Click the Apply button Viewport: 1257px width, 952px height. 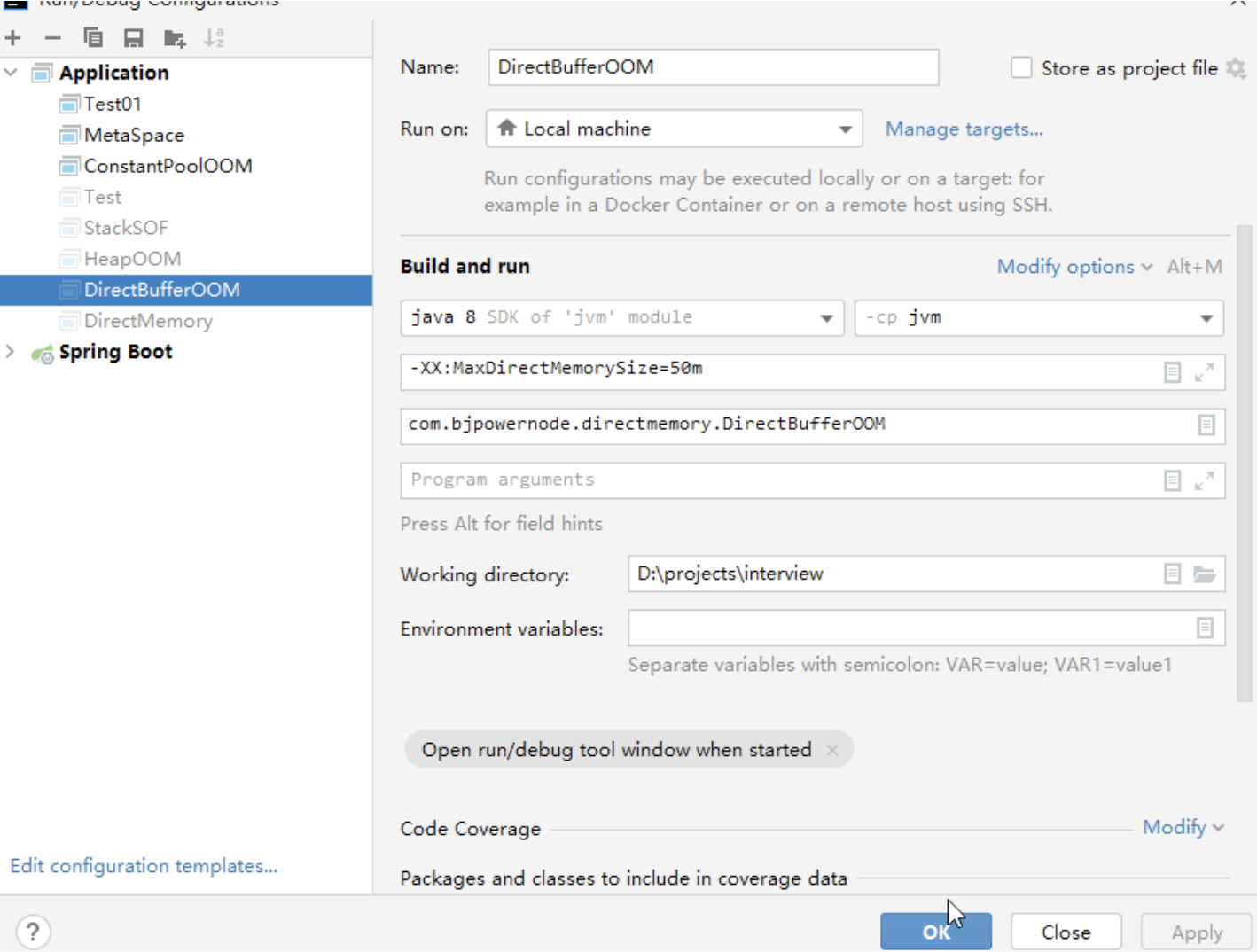click(1197, 932)
